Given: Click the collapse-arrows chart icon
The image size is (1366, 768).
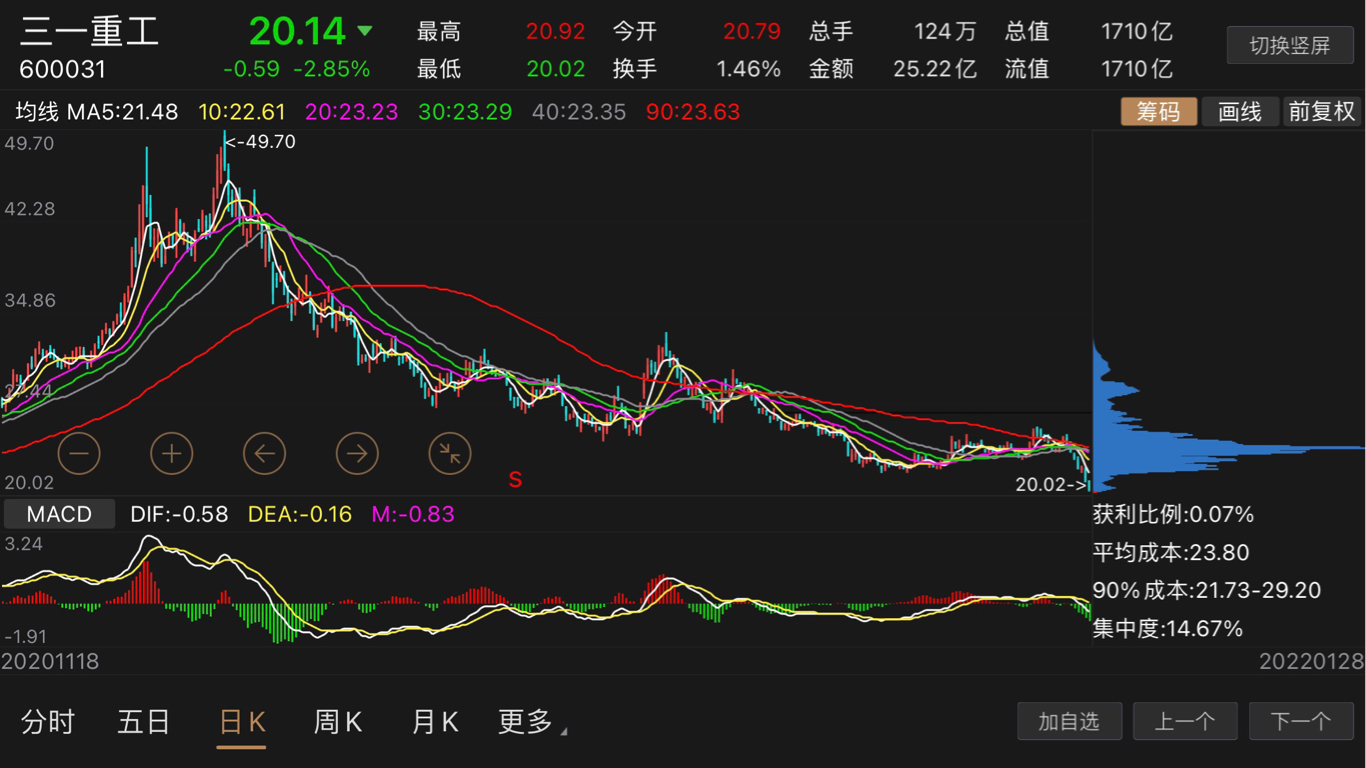Looking at the screenshot, I should coord(450,454).
